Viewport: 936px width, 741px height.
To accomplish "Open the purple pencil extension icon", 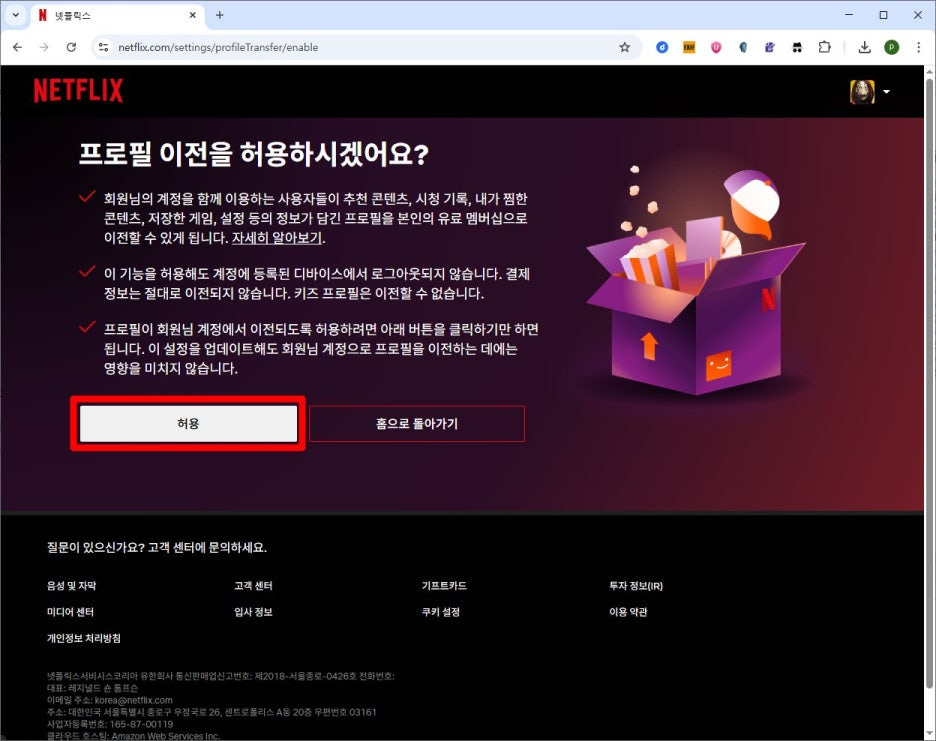I will (x=770, y=47).
